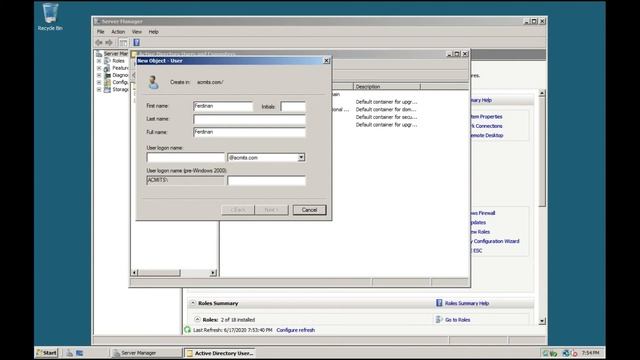Expand the Features tree node

click(x=99, y=68)
